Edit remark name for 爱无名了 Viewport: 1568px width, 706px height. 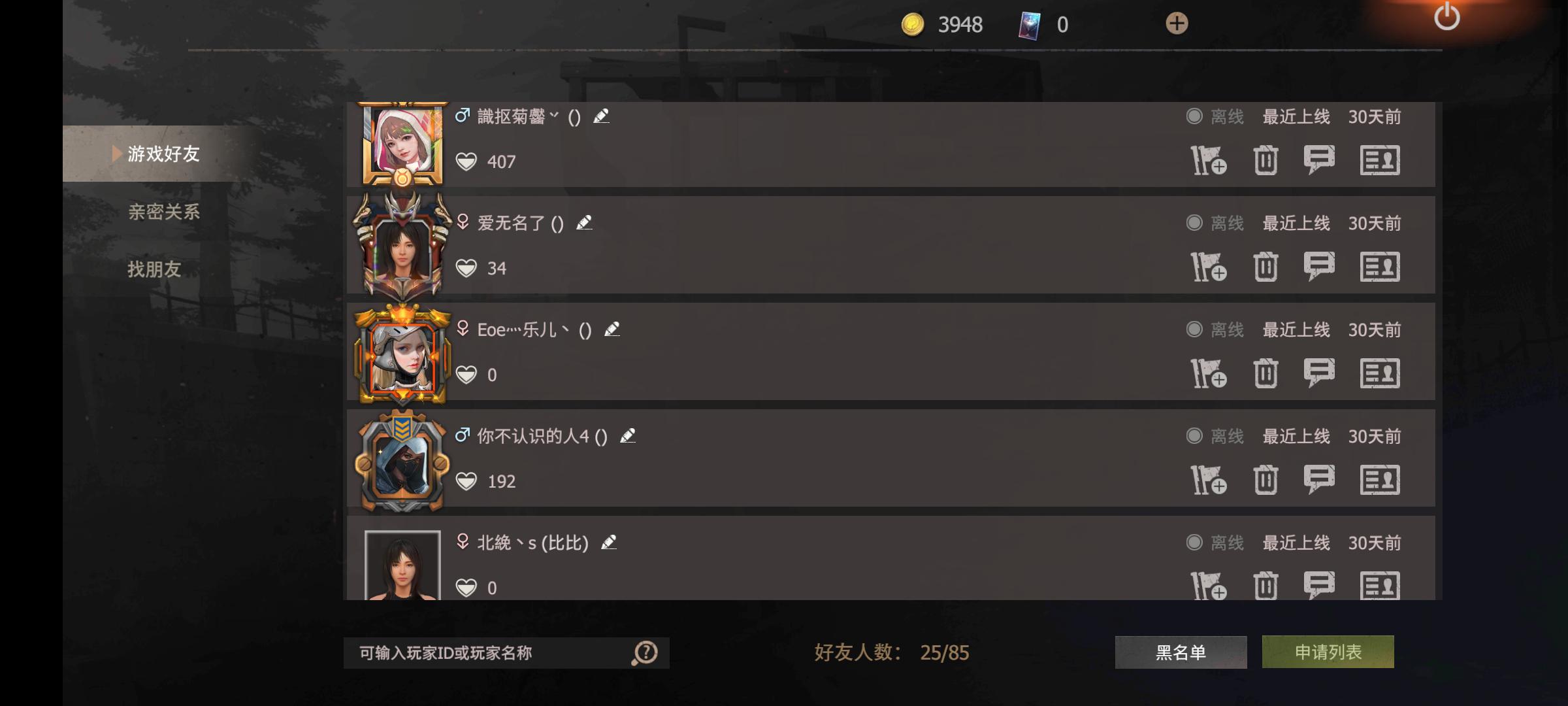click(x=584, y=223)
